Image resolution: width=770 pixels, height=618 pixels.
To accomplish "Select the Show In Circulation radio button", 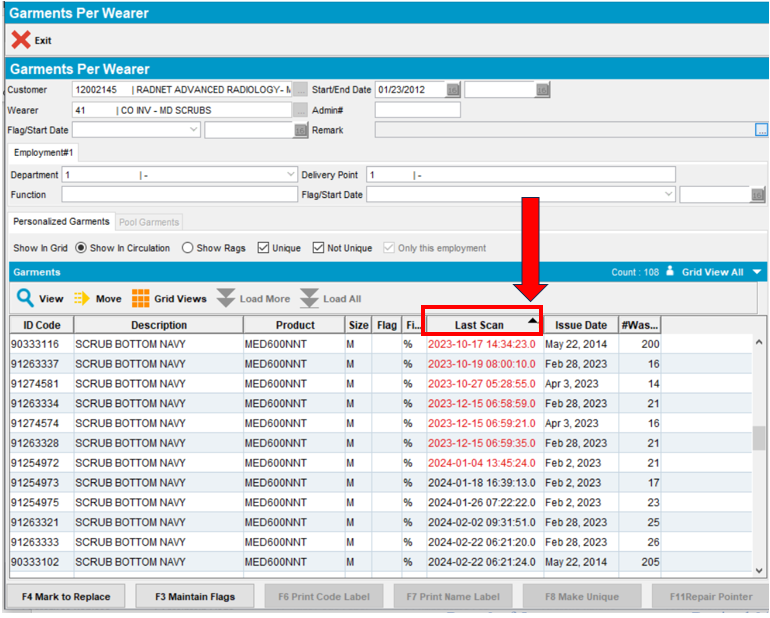I will (82, 248).
